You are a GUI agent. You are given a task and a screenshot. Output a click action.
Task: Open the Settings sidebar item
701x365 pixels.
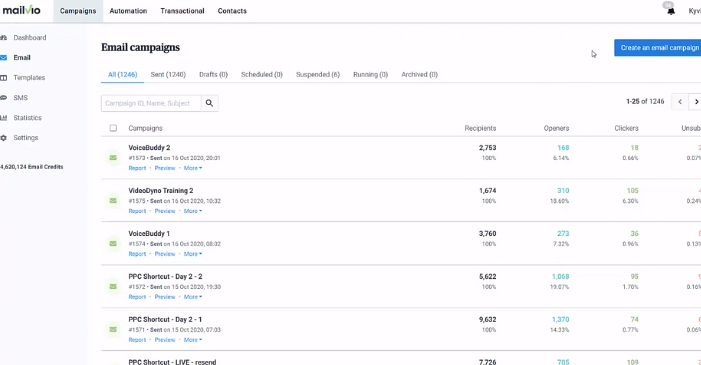(x=25, y=138)
